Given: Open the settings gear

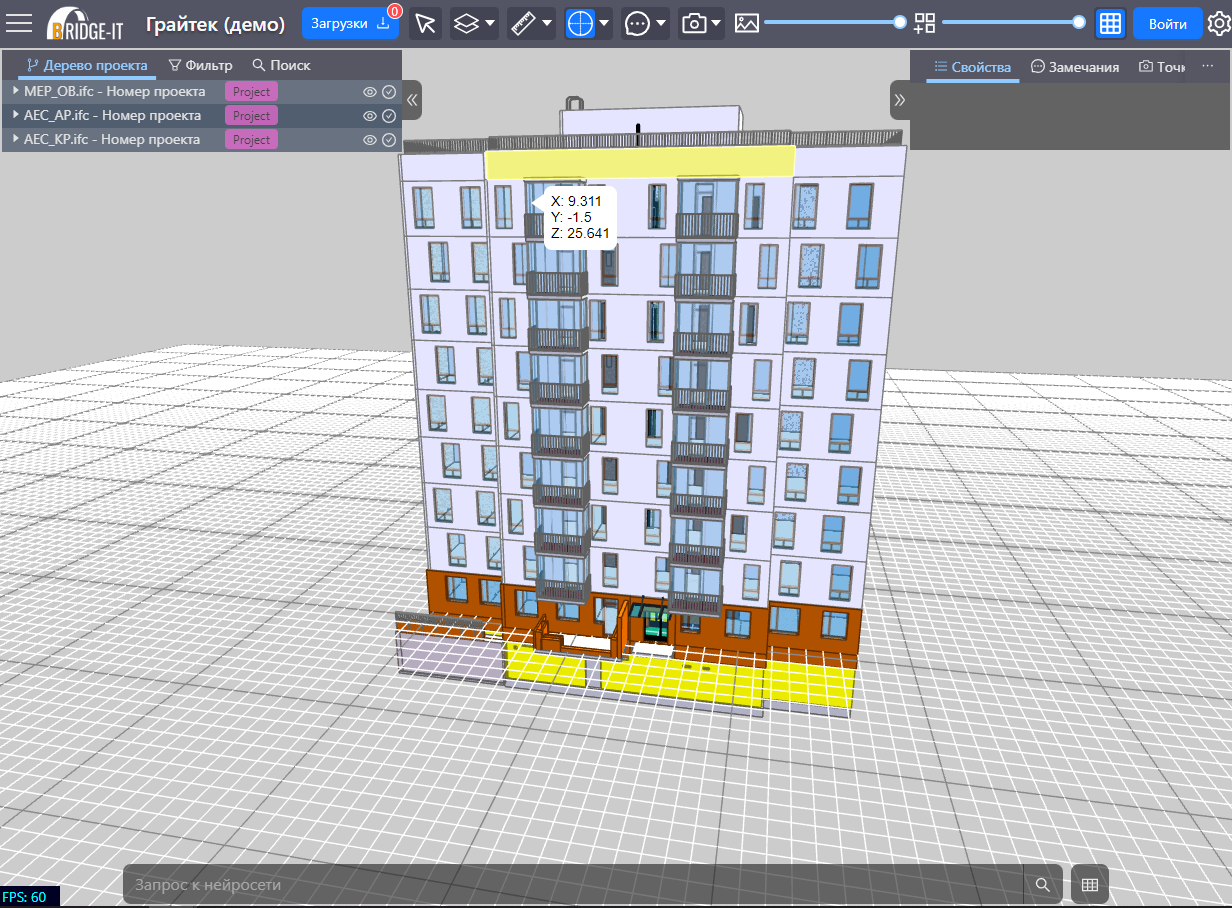Looking at the screenshot, I should tap(1218, 23).
